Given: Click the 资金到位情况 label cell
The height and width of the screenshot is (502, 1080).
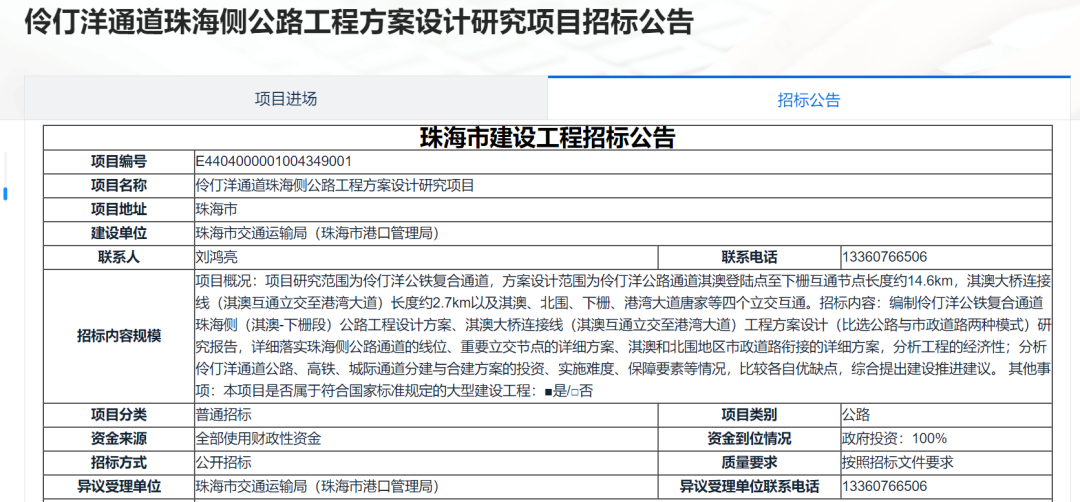Looking at the screenshot, I should 749,439.
